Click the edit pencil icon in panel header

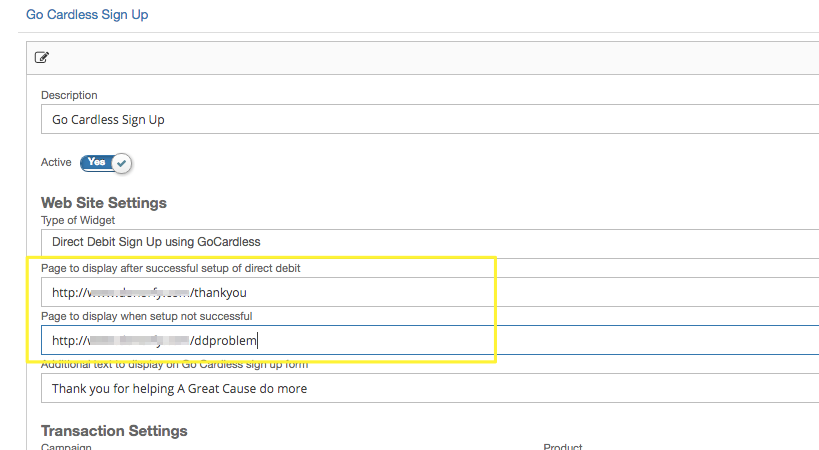42,57
